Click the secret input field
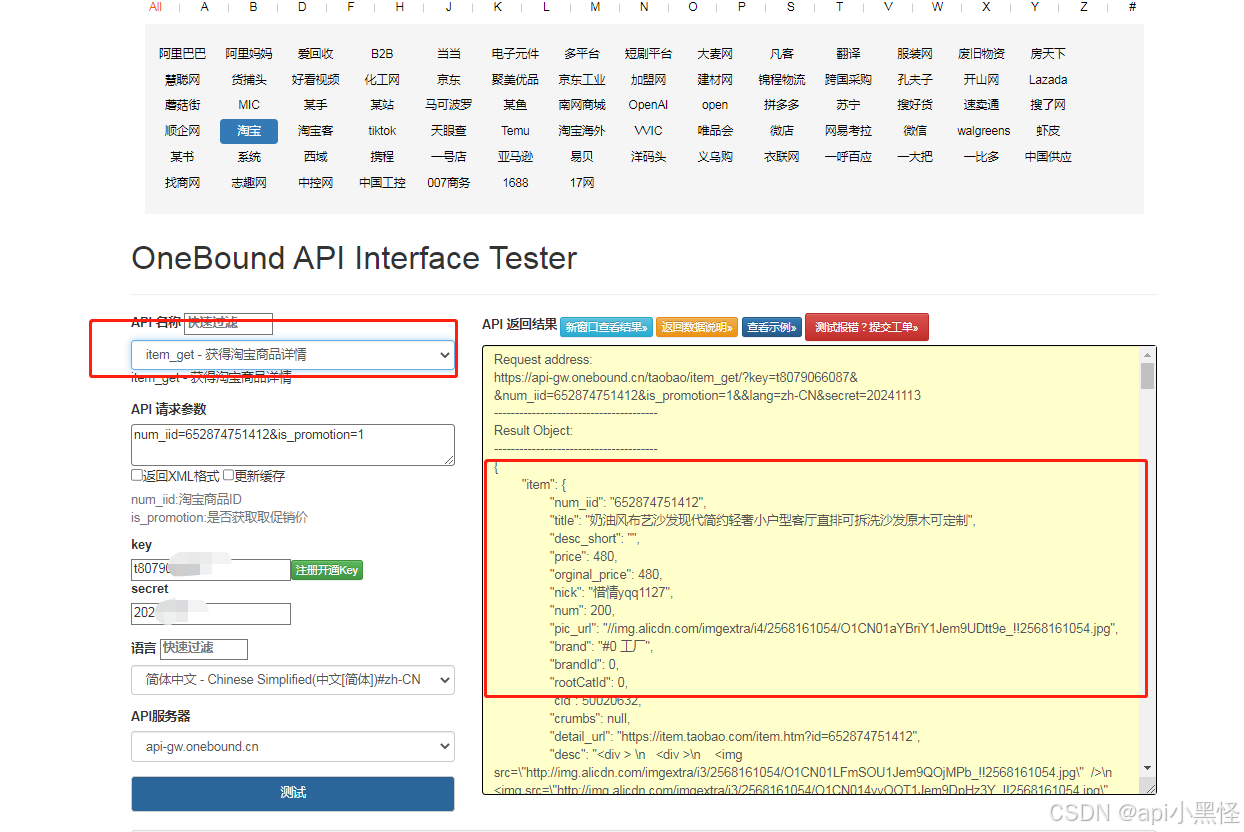The image size is (1244, 832). click(x=210, y=614)
